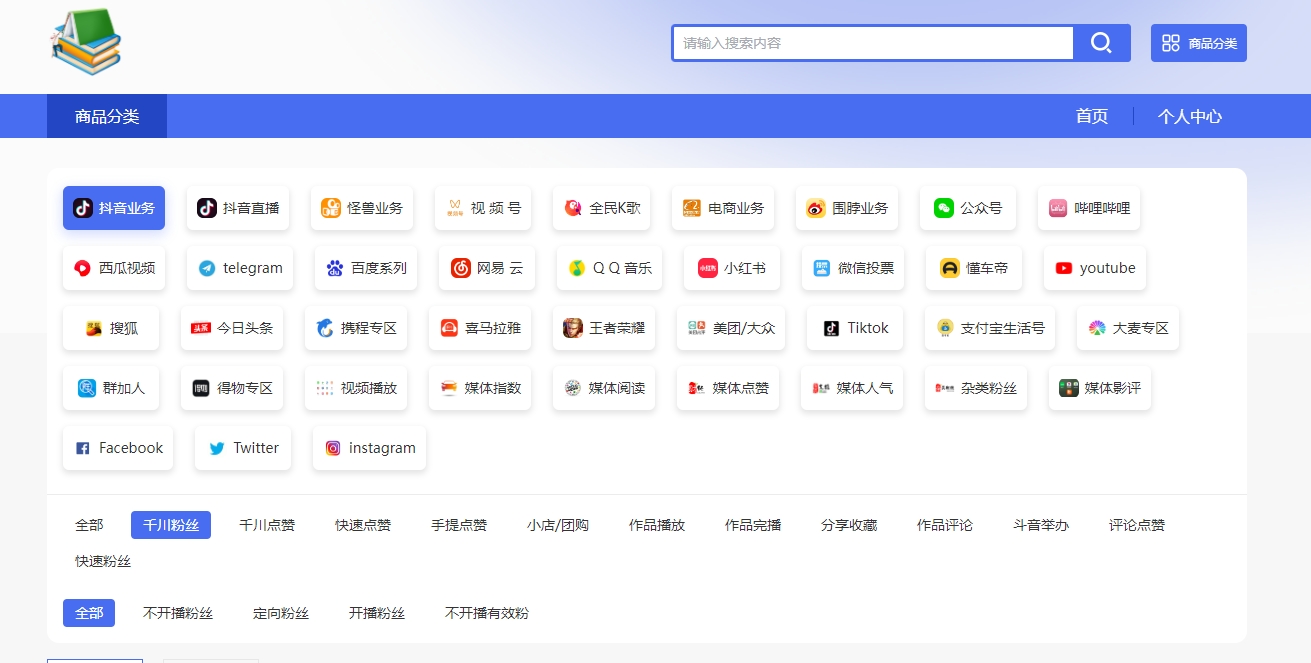
Task: Select the Facebook category
Action: 118,448
